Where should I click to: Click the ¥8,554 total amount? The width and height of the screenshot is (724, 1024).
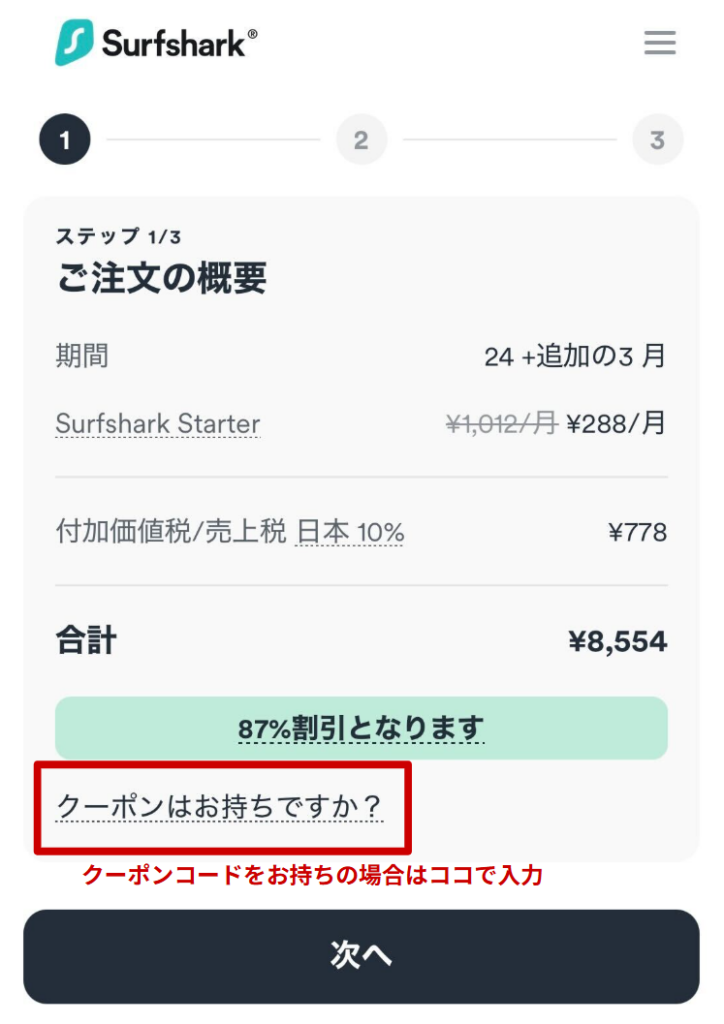(x=617, y=641)
